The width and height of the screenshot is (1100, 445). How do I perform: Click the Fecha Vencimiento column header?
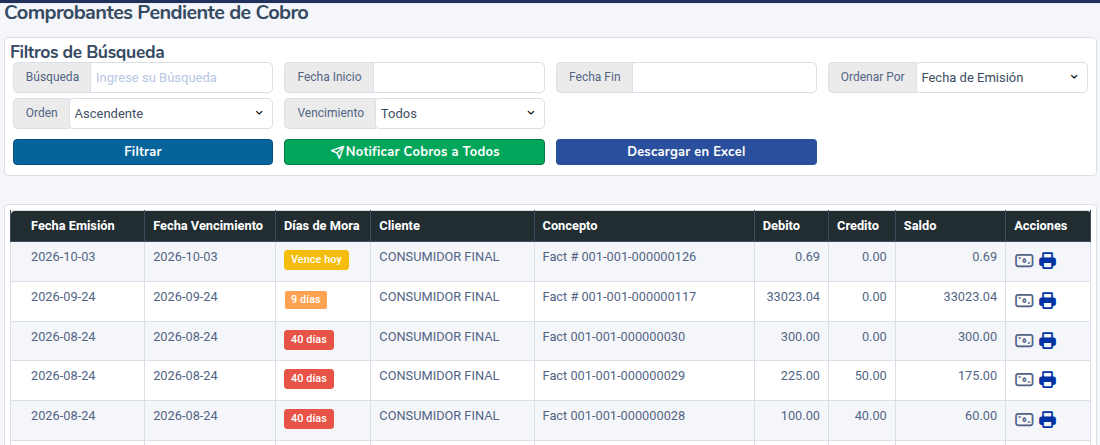click(x=208, y=226)
